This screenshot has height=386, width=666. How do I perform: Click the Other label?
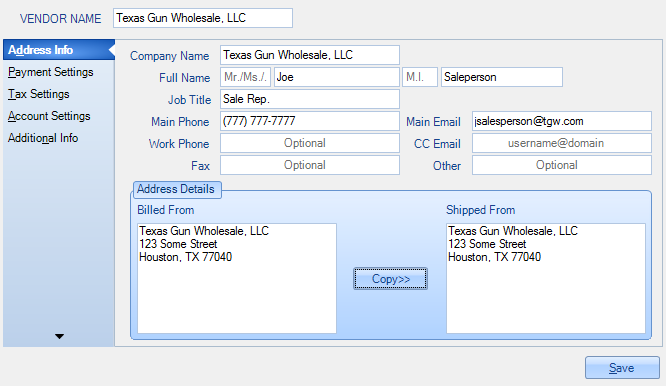447,166
